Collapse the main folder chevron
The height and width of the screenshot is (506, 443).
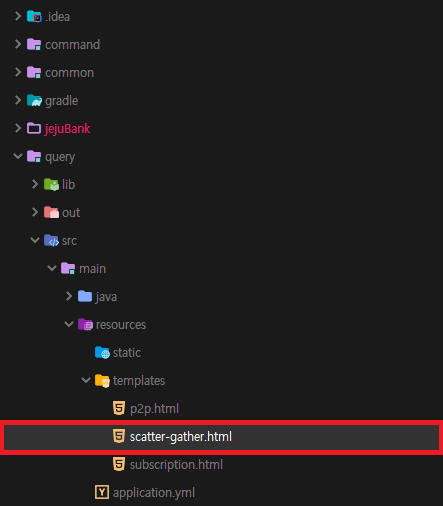[x=52, y=268]
